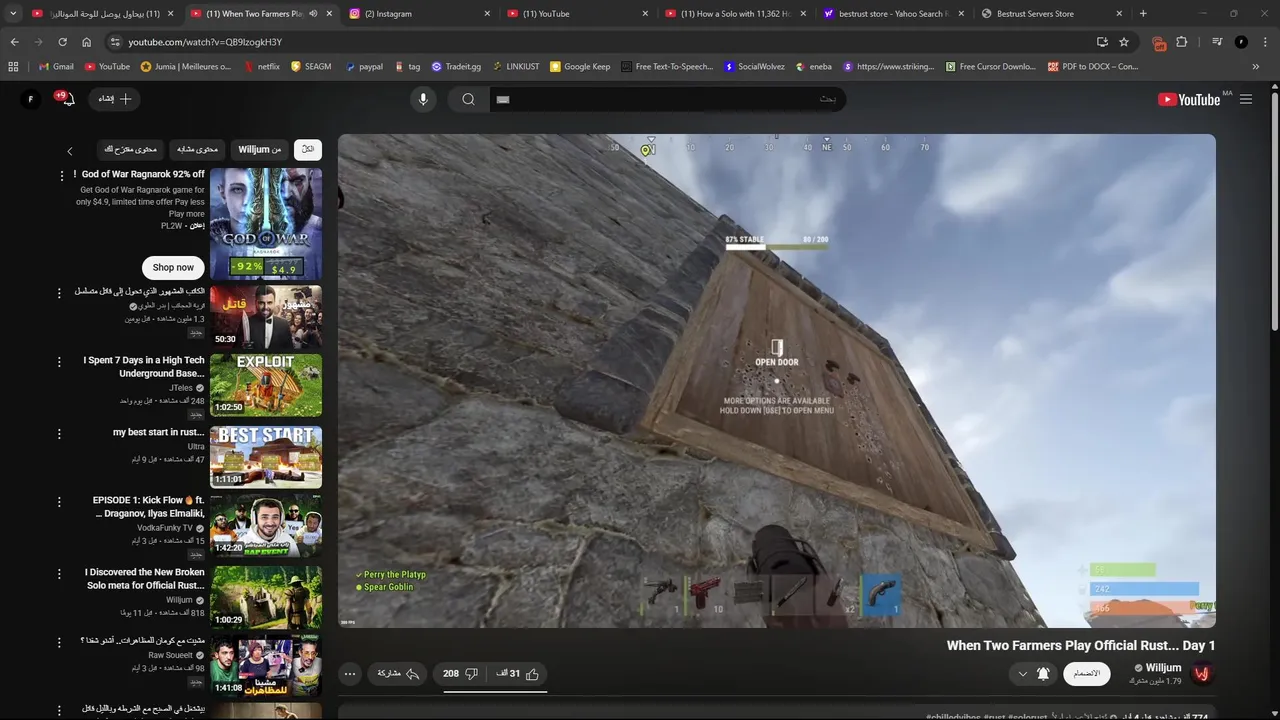1280x720 pixels.
Task: Open the apps grid in bookmarks bar
Action: tap(13, 66)
